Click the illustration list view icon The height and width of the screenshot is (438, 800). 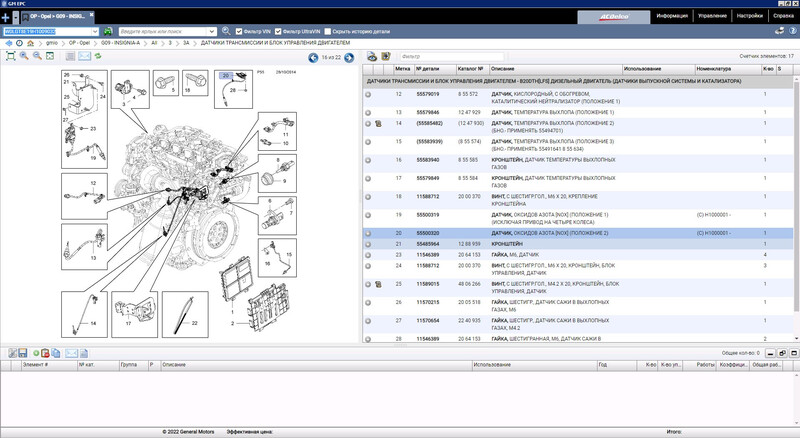pos(70,56)
